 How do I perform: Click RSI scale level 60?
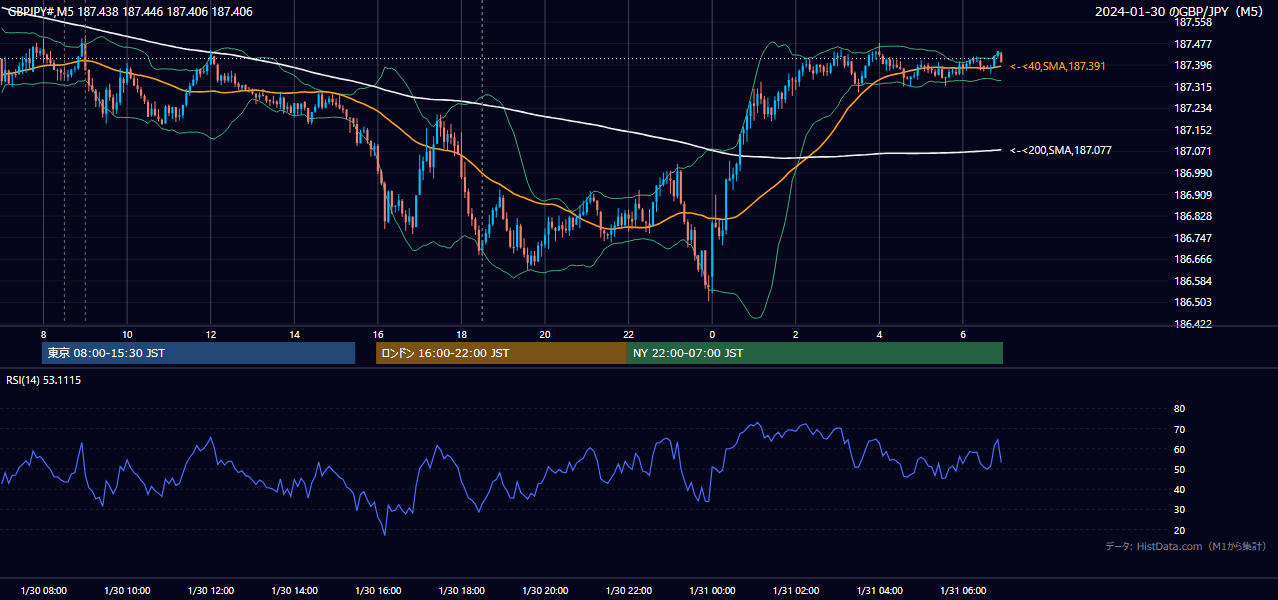coord(1179,449)
